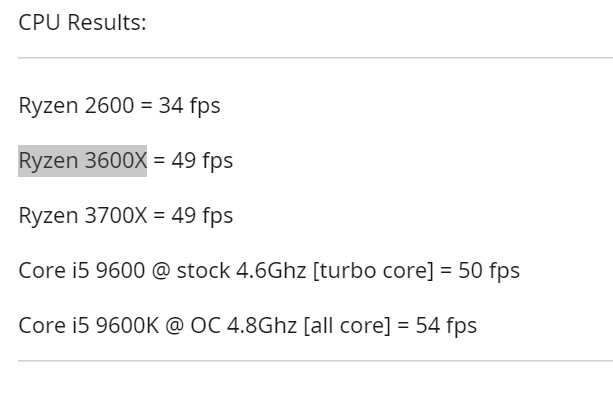The height and width of the screenshot is (396, 613).
Task: Click the "Core i5 9600" stock line label
Action: [82, 271]
